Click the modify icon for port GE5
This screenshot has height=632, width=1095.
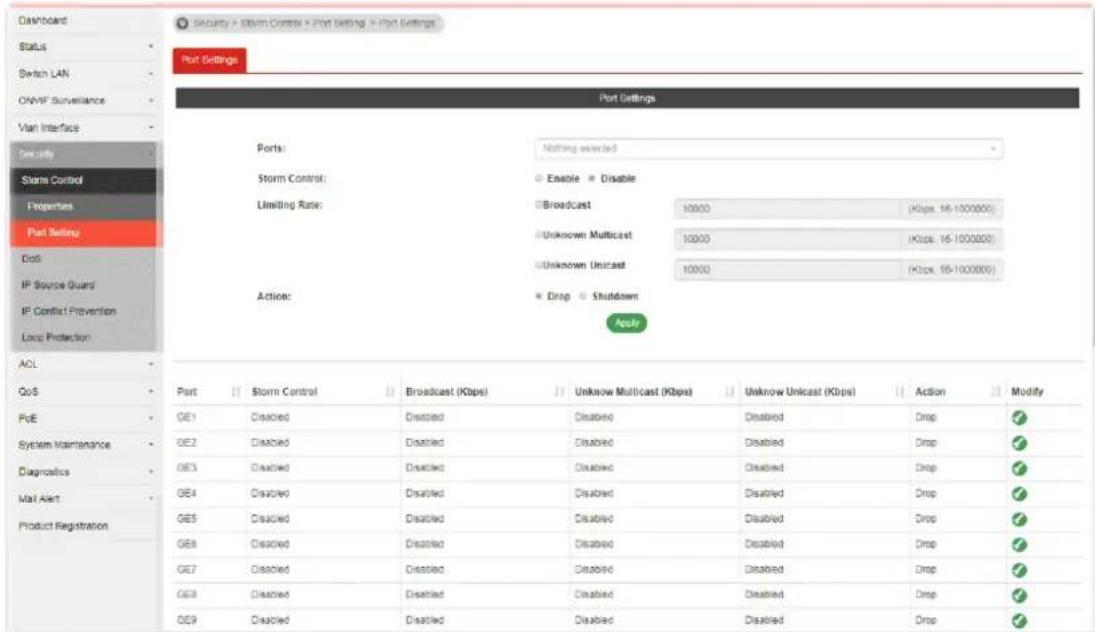(x=1019, y=519)
